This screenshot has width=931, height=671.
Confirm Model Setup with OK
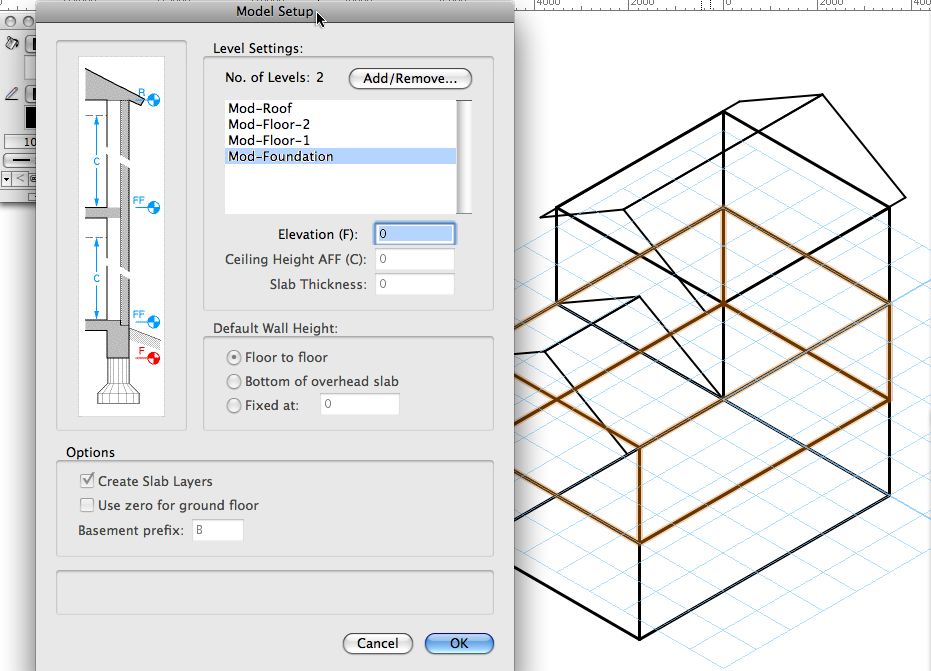tap(459, 643)
